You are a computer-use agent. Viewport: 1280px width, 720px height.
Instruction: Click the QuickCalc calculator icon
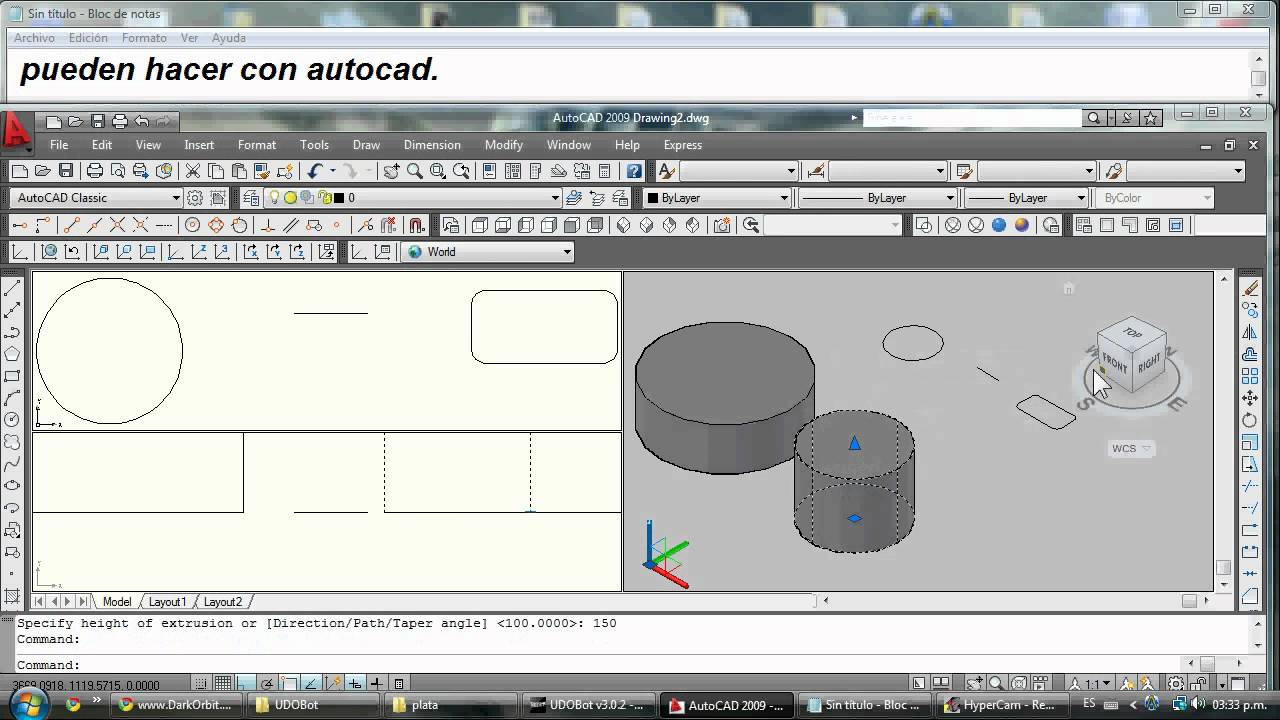(x=605, y=171)
